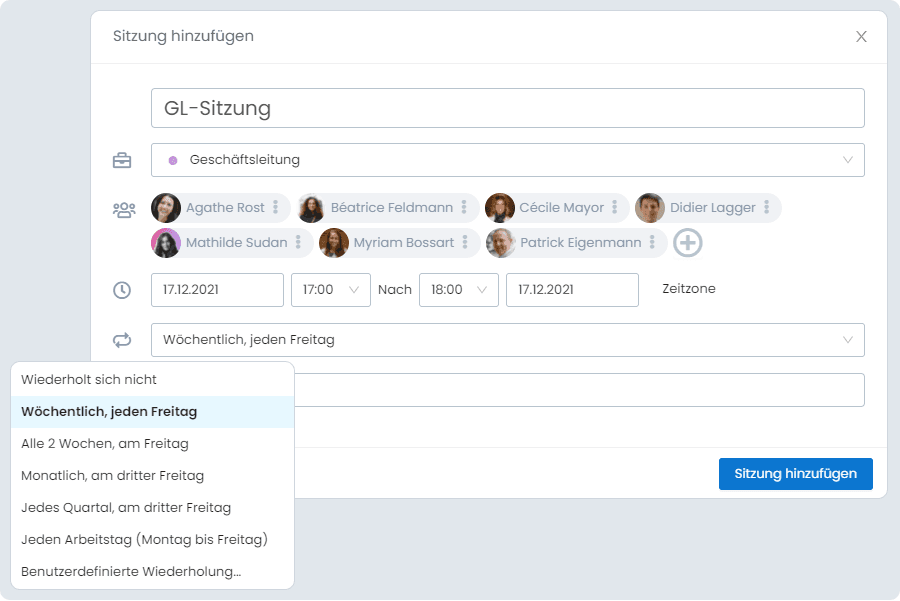Open the 18:00 end time dropdown
Viewport: 900px width, 601px height.
[x=459, y=290]
